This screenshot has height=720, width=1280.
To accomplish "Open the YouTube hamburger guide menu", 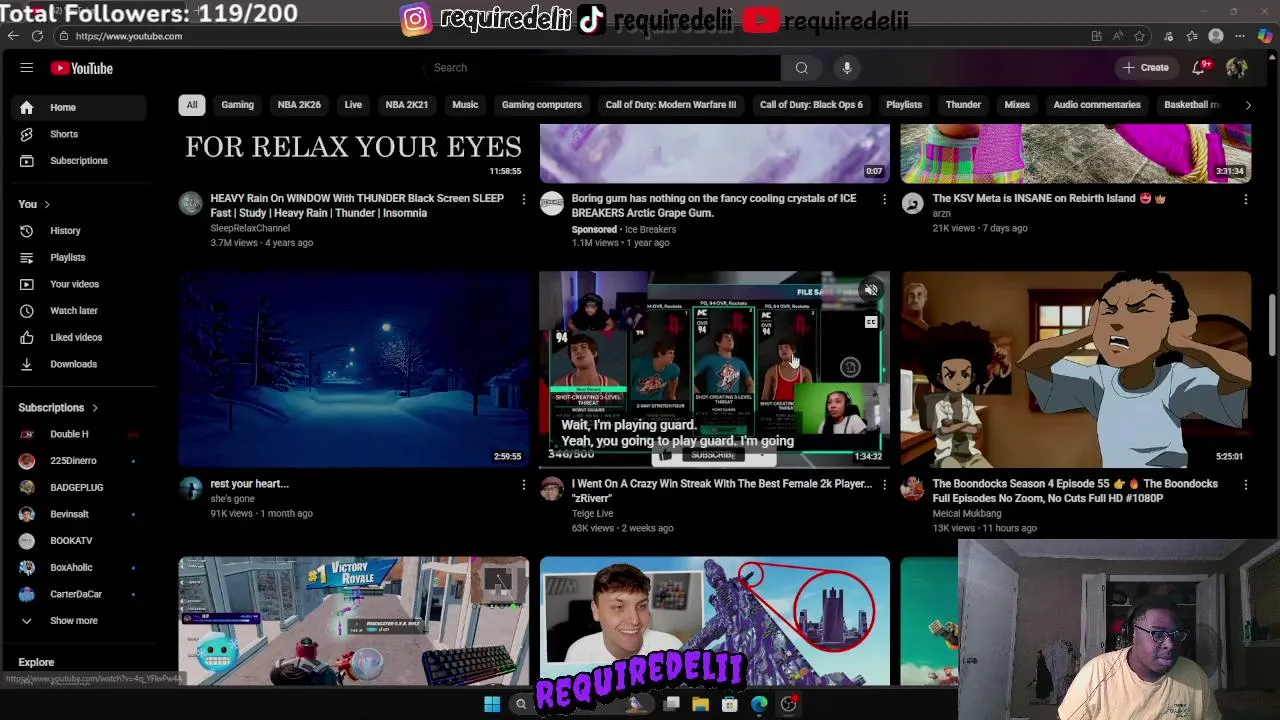I will coord(27,68).
